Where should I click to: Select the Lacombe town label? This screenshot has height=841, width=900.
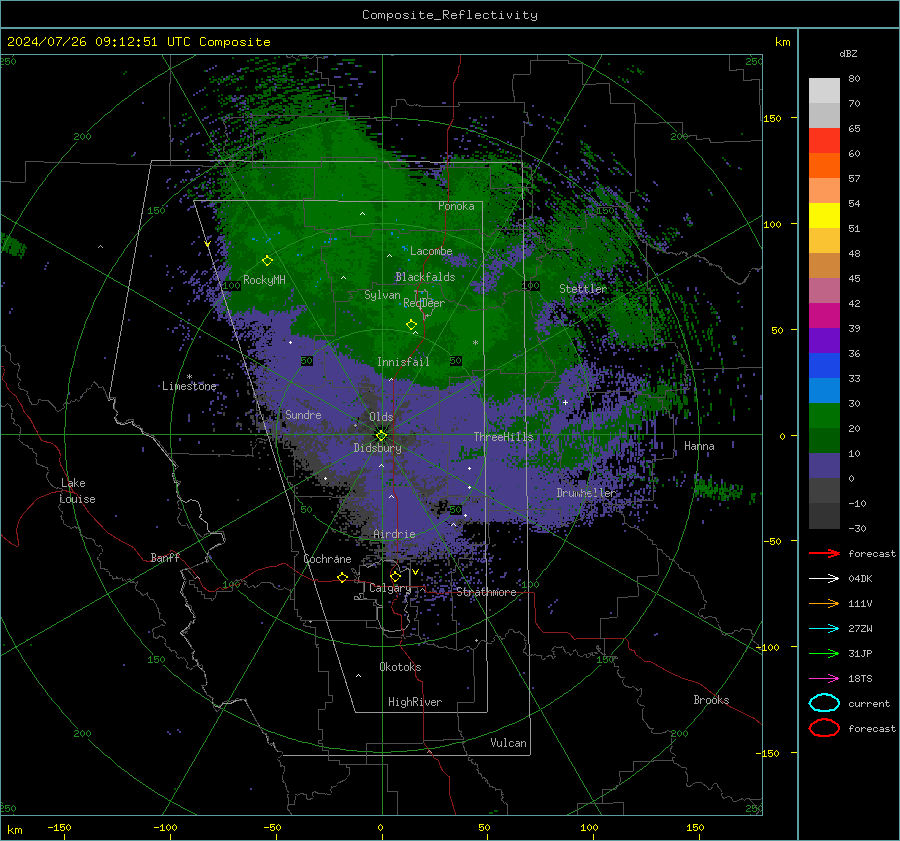pyautogui.click(x=431, y=251)
